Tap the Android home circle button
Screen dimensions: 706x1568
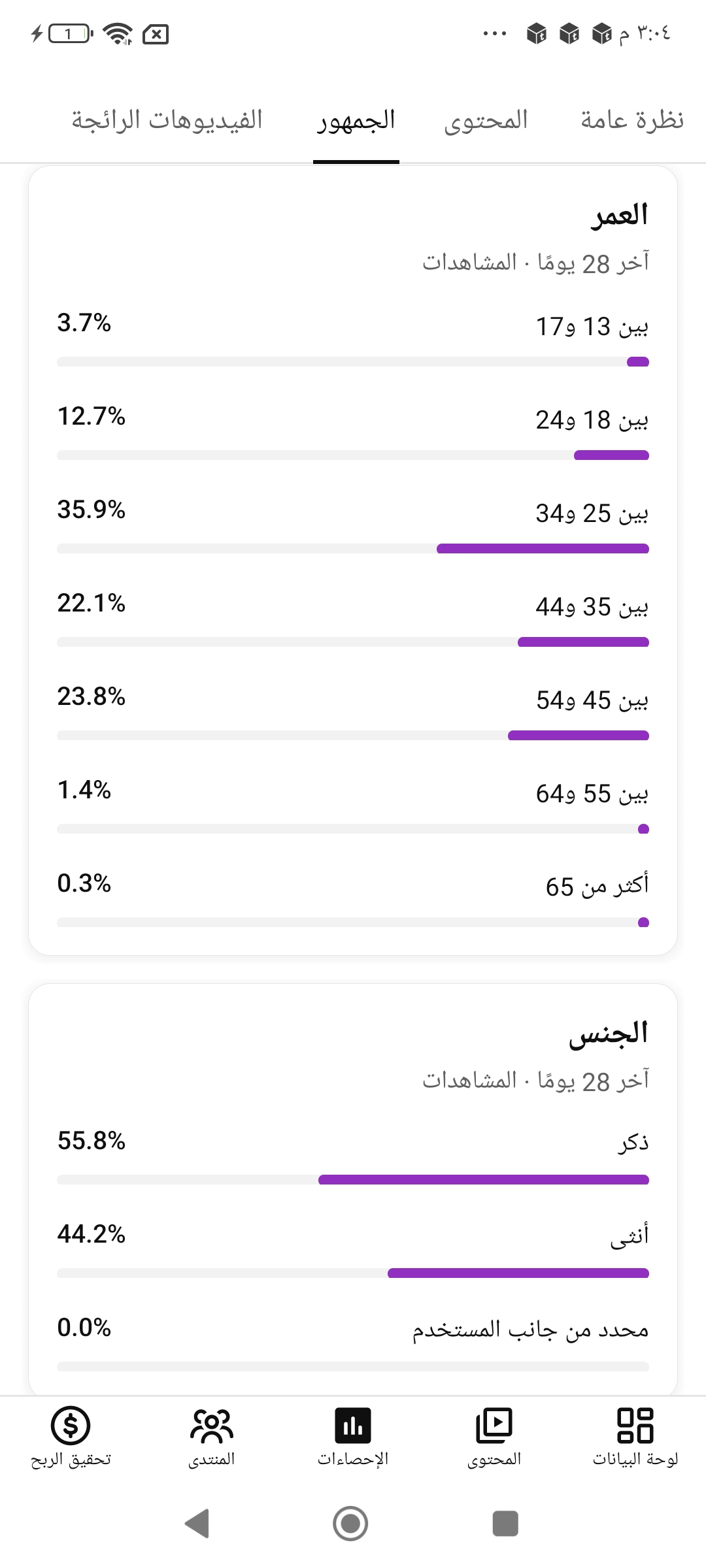coord(350,1524)
